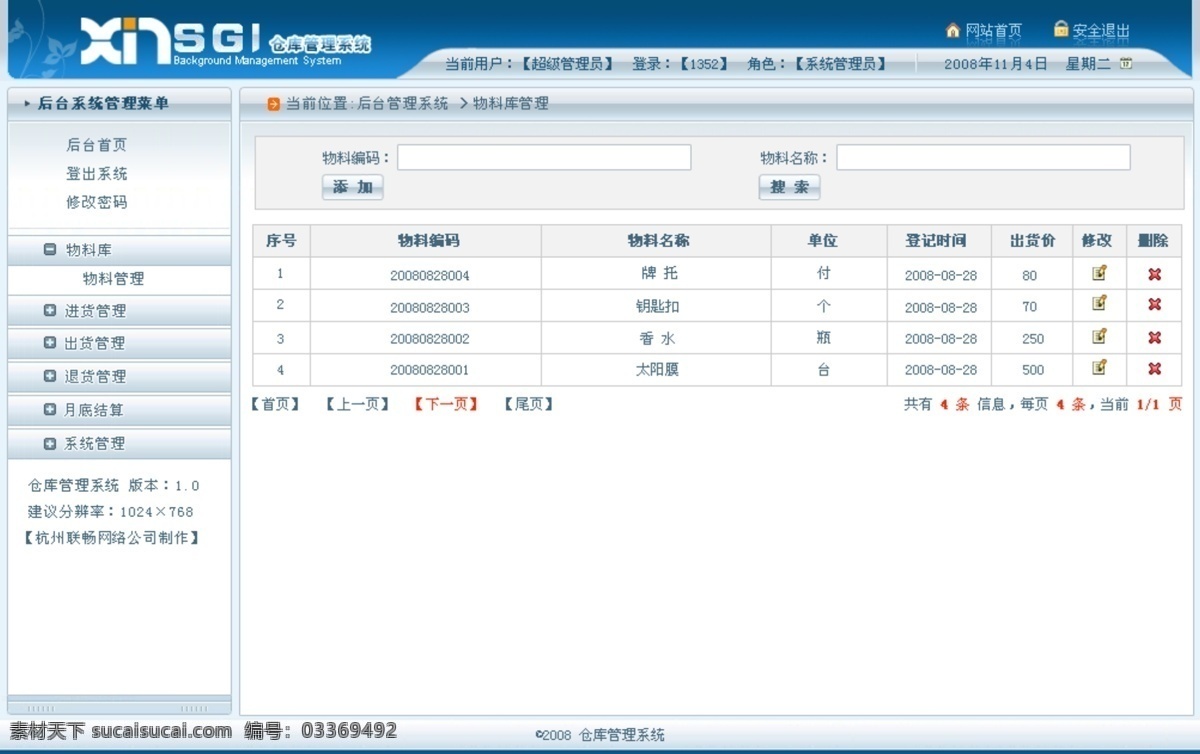The width and height of the screenshot is (1200, 754).
Task: Go to 首页 in pagination
Action: 275,404
